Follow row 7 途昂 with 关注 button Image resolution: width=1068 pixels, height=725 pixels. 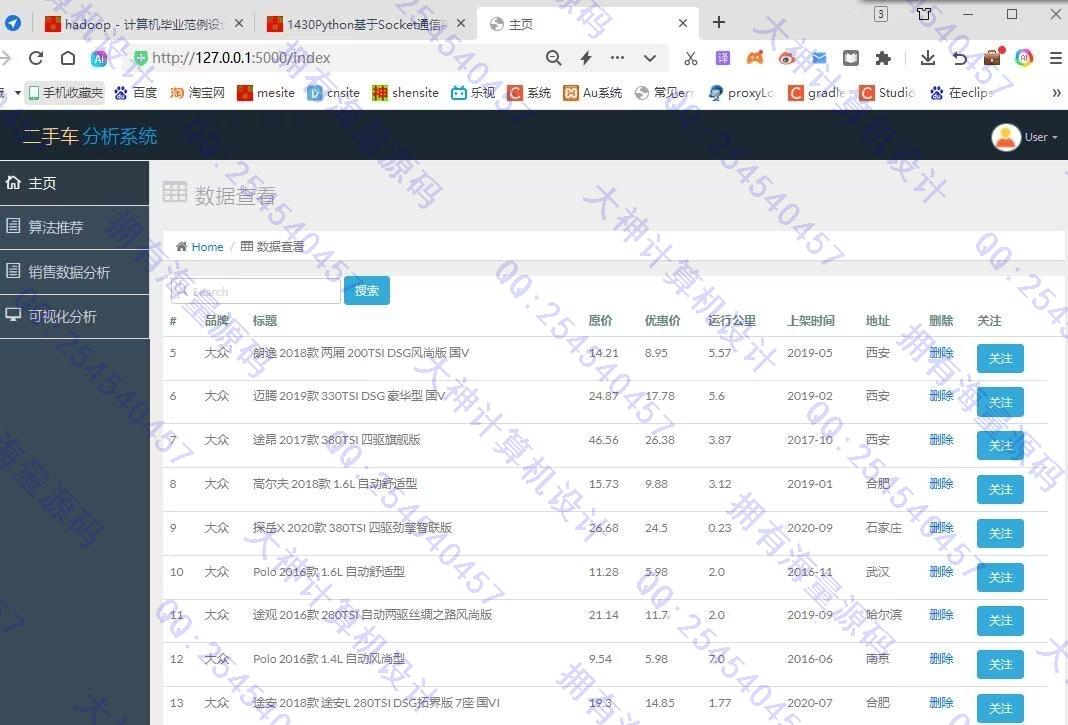(x=1000, y=446)
